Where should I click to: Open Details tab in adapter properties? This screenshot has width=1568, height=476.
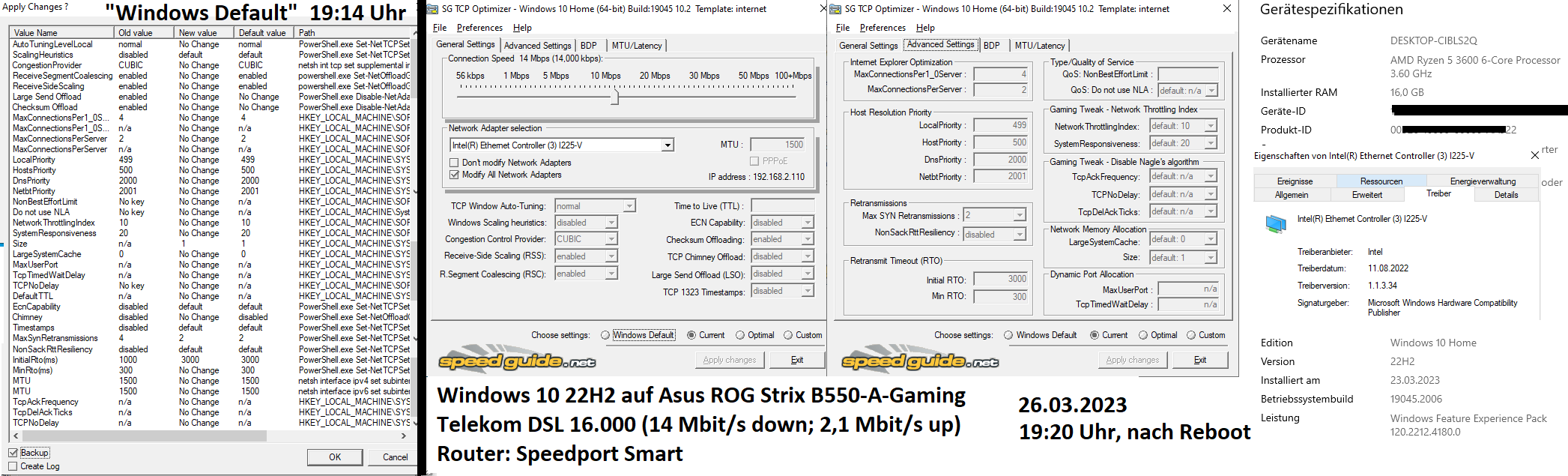pyautogui.click(x=1506, y=195)
